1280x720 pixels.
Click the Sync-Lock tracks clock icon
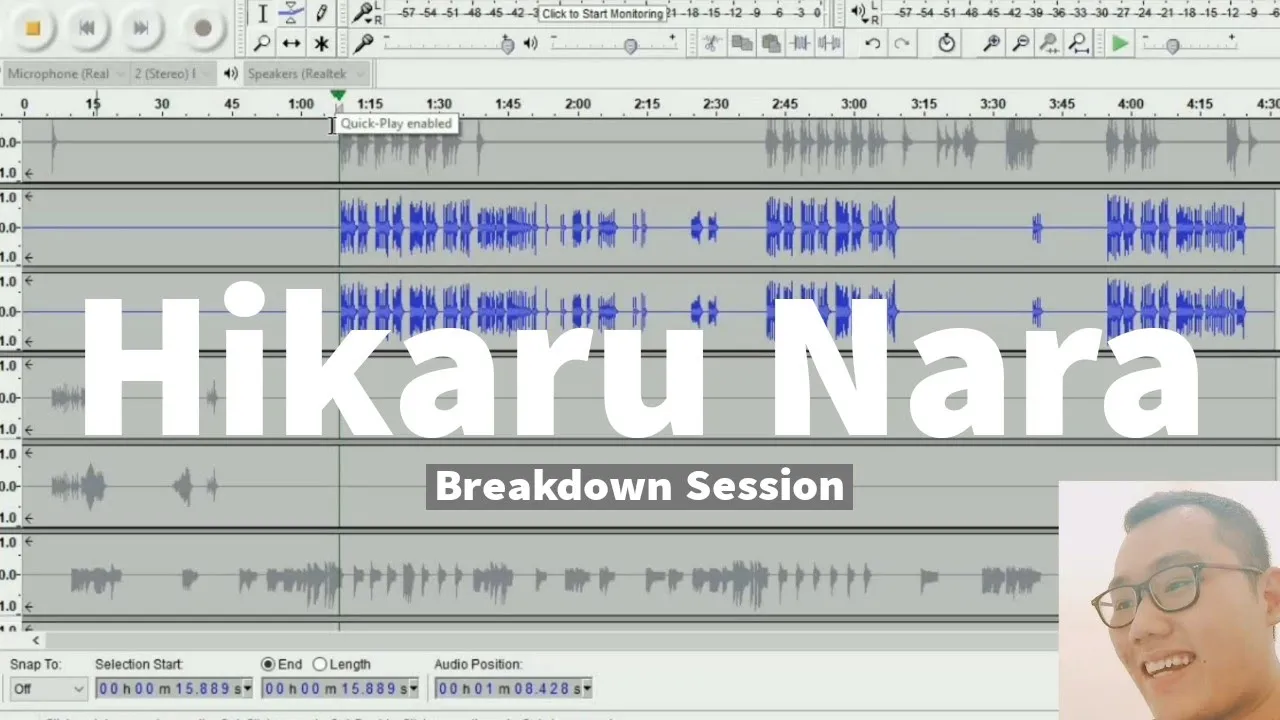tap(946, 43)
